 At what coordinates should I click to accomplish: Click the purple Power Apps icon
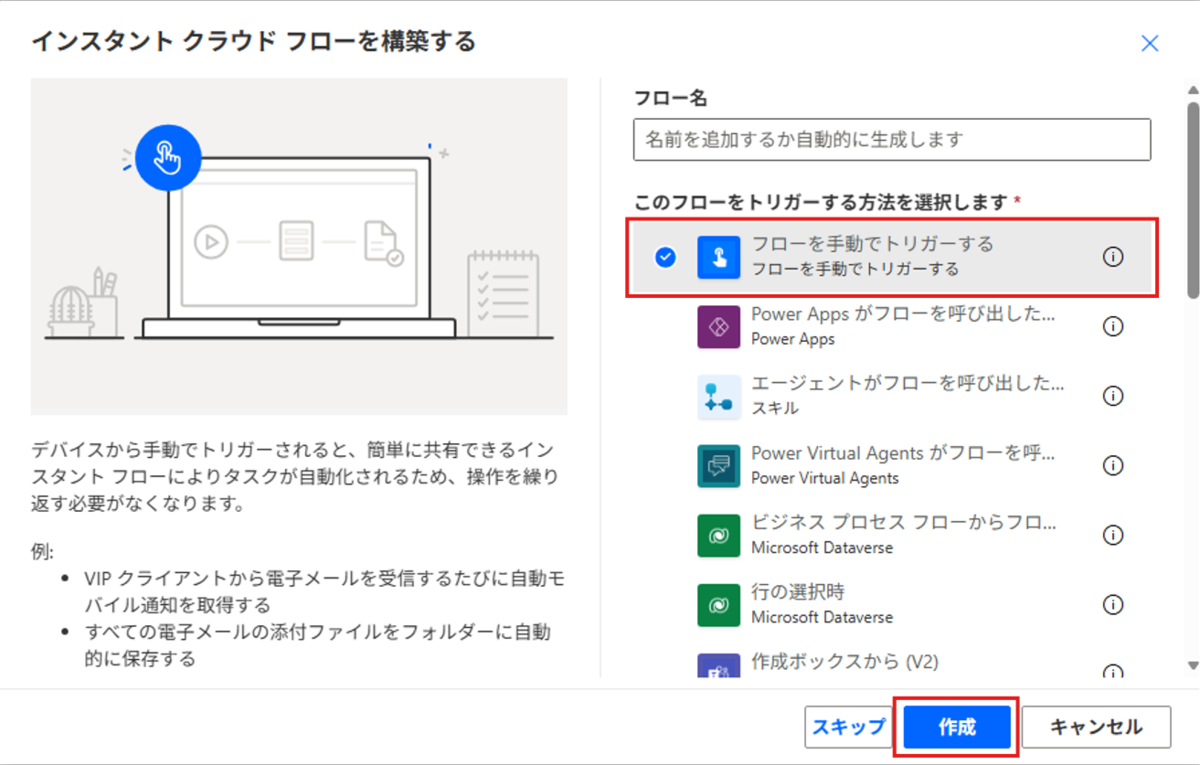718,327
